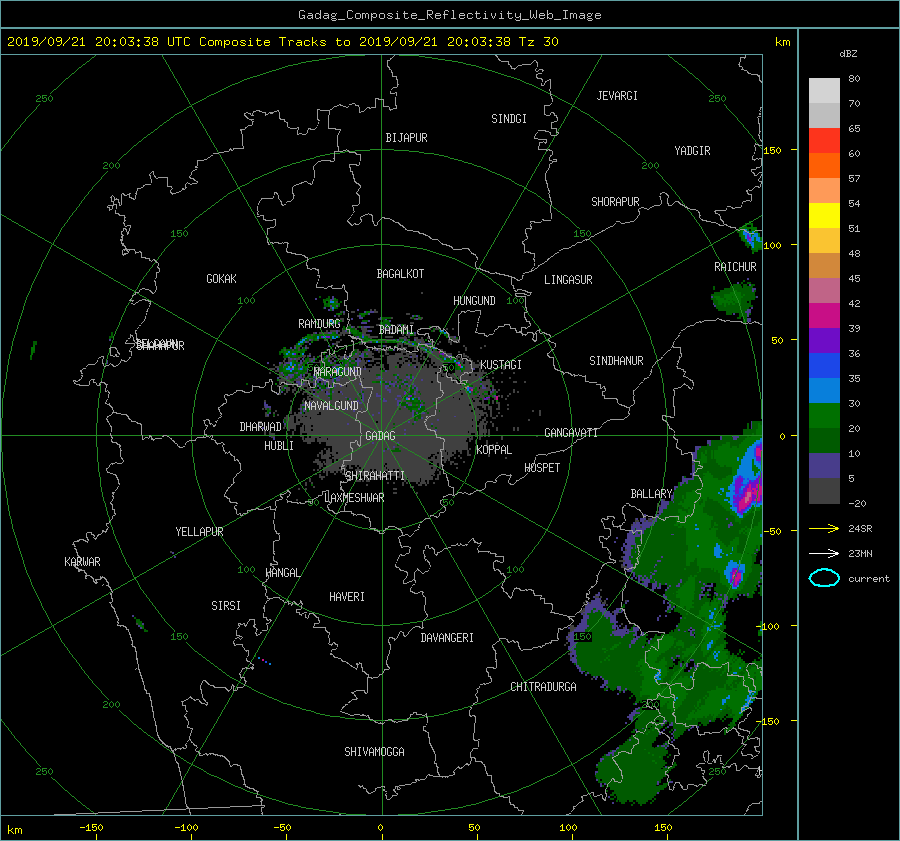900x841 pixels.
Task: Select the HANGAL label
Action: coord(282,573)
